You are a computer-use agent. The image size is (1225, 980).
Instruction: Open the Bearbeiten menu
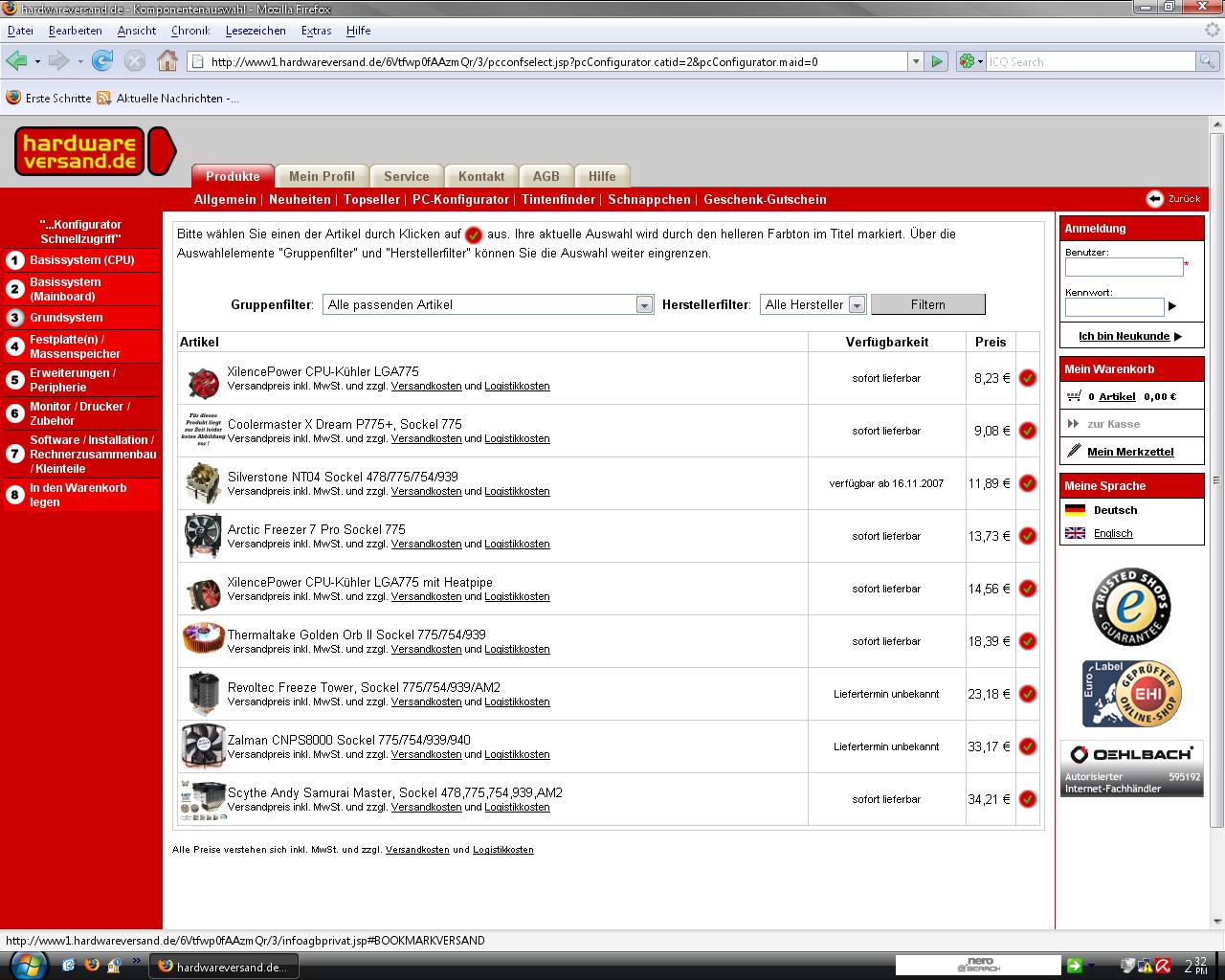(x=76, y=31)
